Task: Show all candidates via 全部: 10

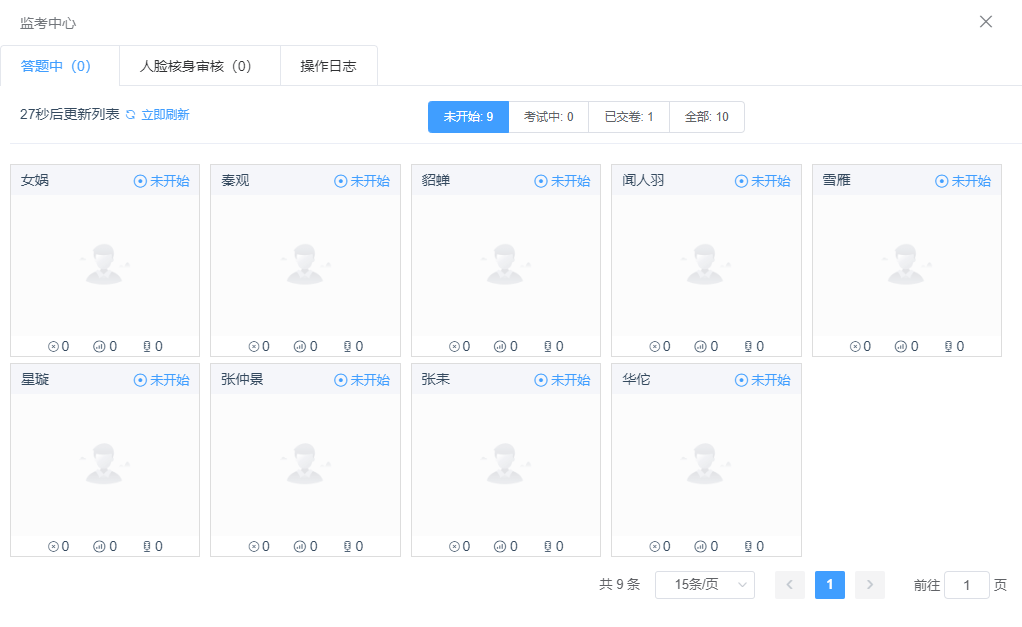Action: 706,117
